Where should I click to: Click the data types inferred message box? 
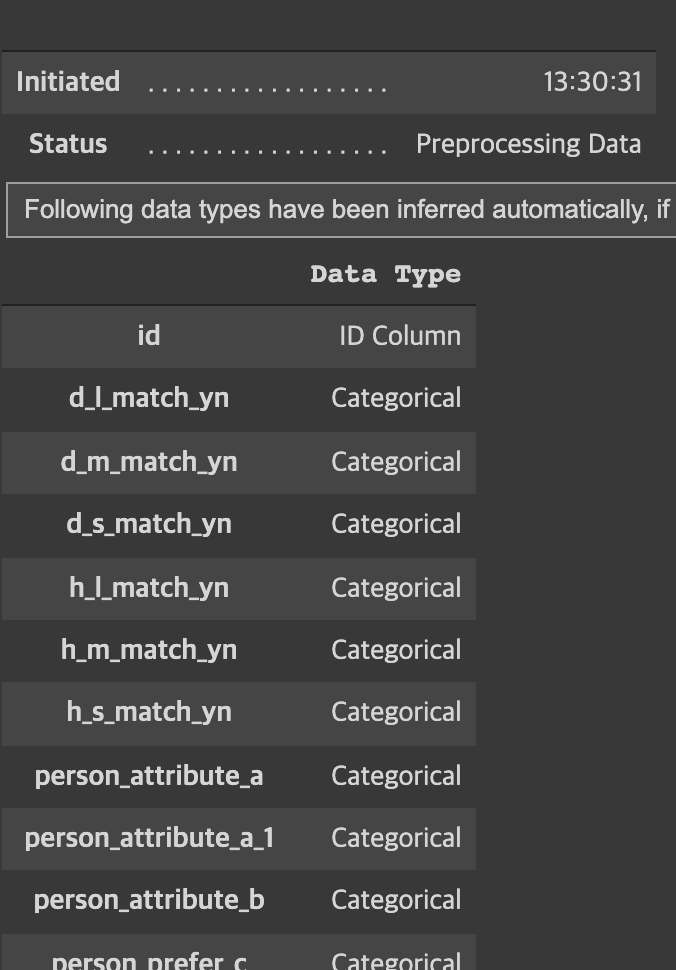341,210
